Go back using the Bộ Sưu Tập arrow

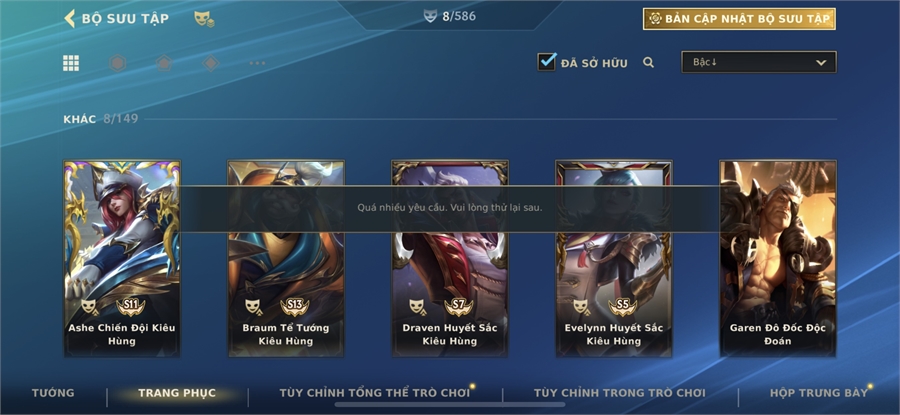(69, 18)
